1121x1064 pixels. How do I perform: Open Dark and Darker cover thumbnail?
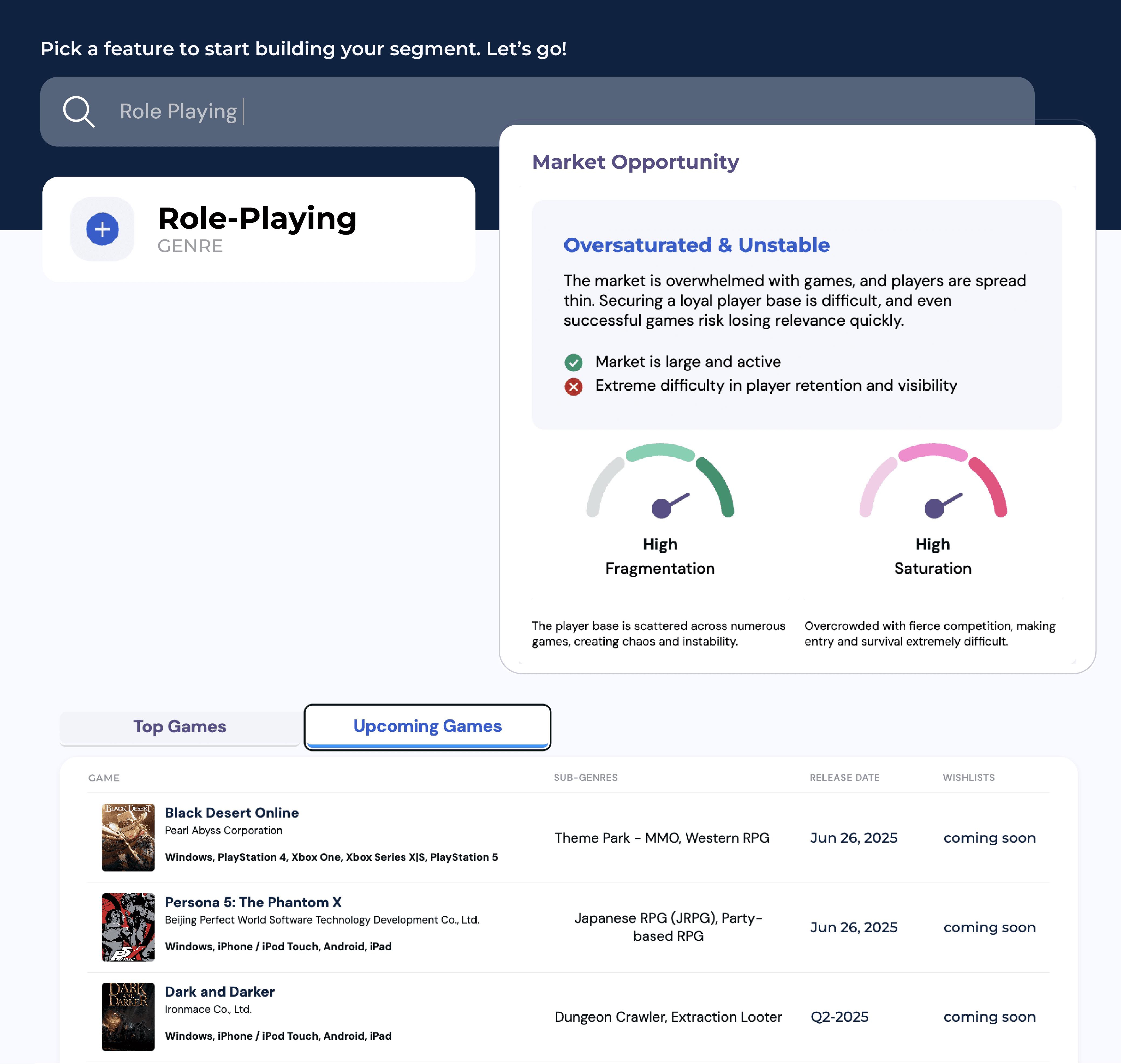128,1016
